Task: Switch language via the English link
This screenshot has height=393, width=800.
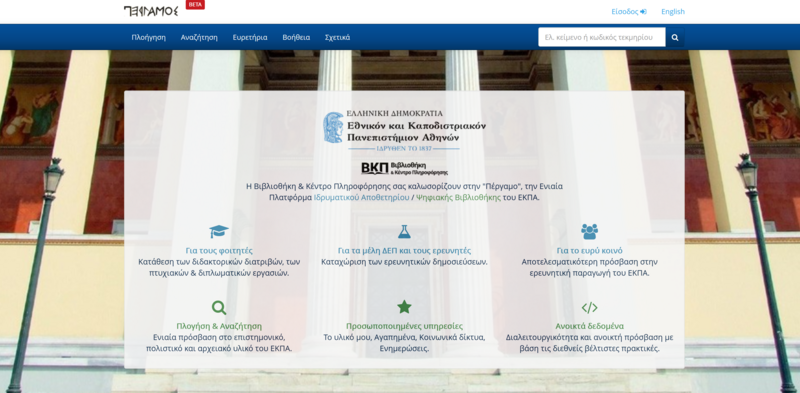Action: pyautogui.click(x=673, y=12)
